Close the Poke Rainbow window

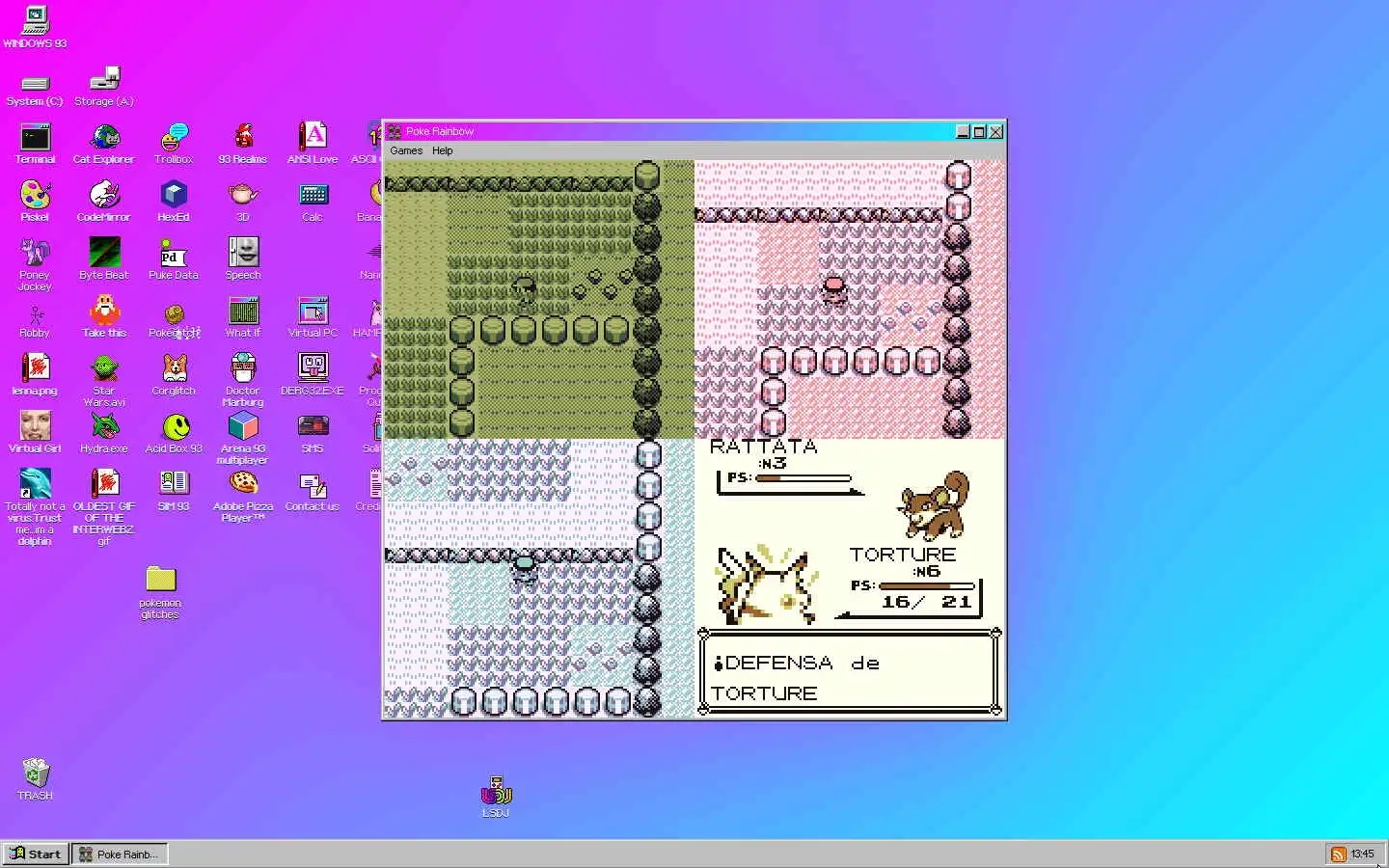coord(995,131)
